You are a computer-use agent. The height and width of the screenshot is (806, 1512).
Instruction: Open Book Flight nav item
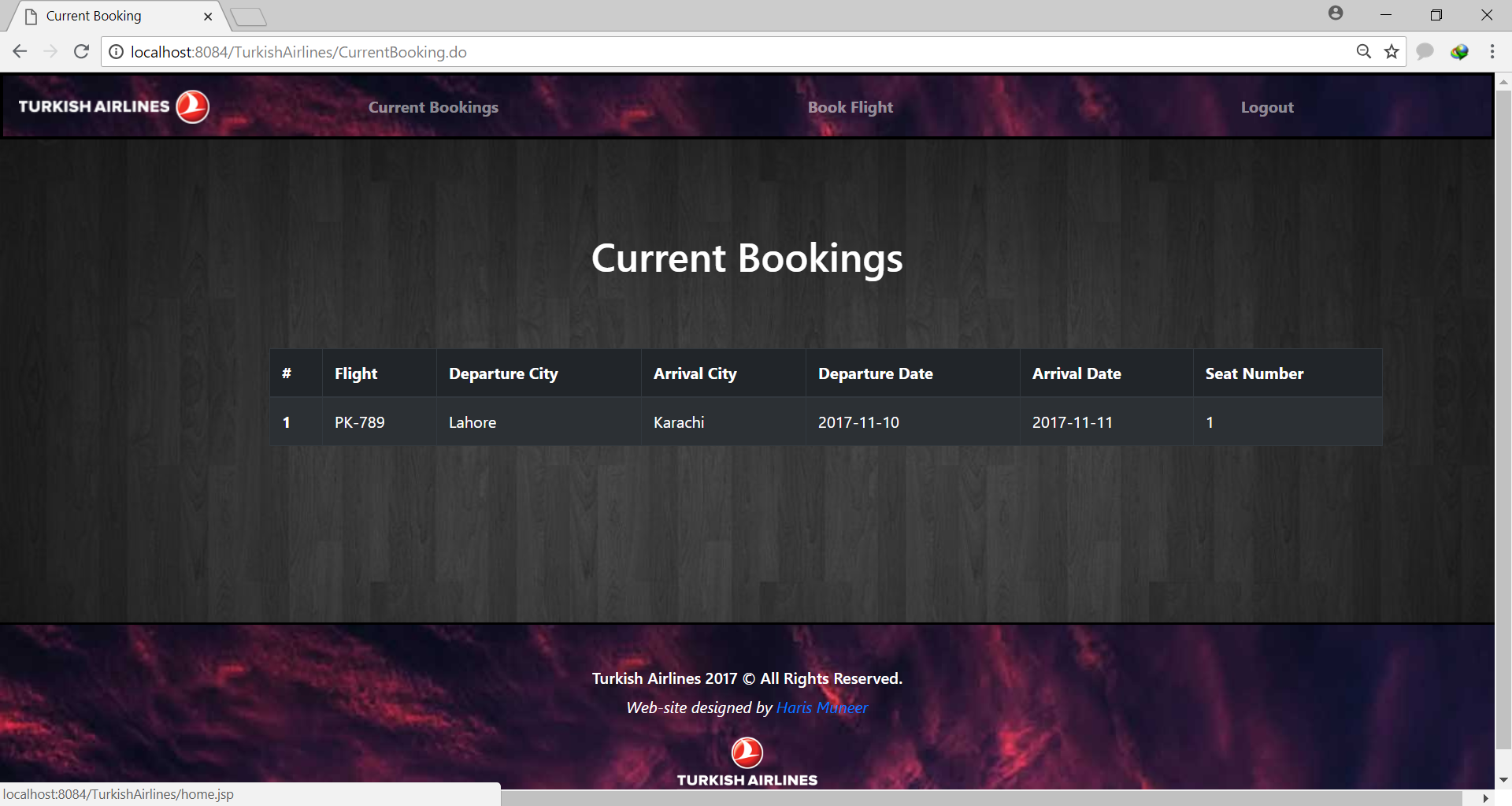(x=850, y=107)
